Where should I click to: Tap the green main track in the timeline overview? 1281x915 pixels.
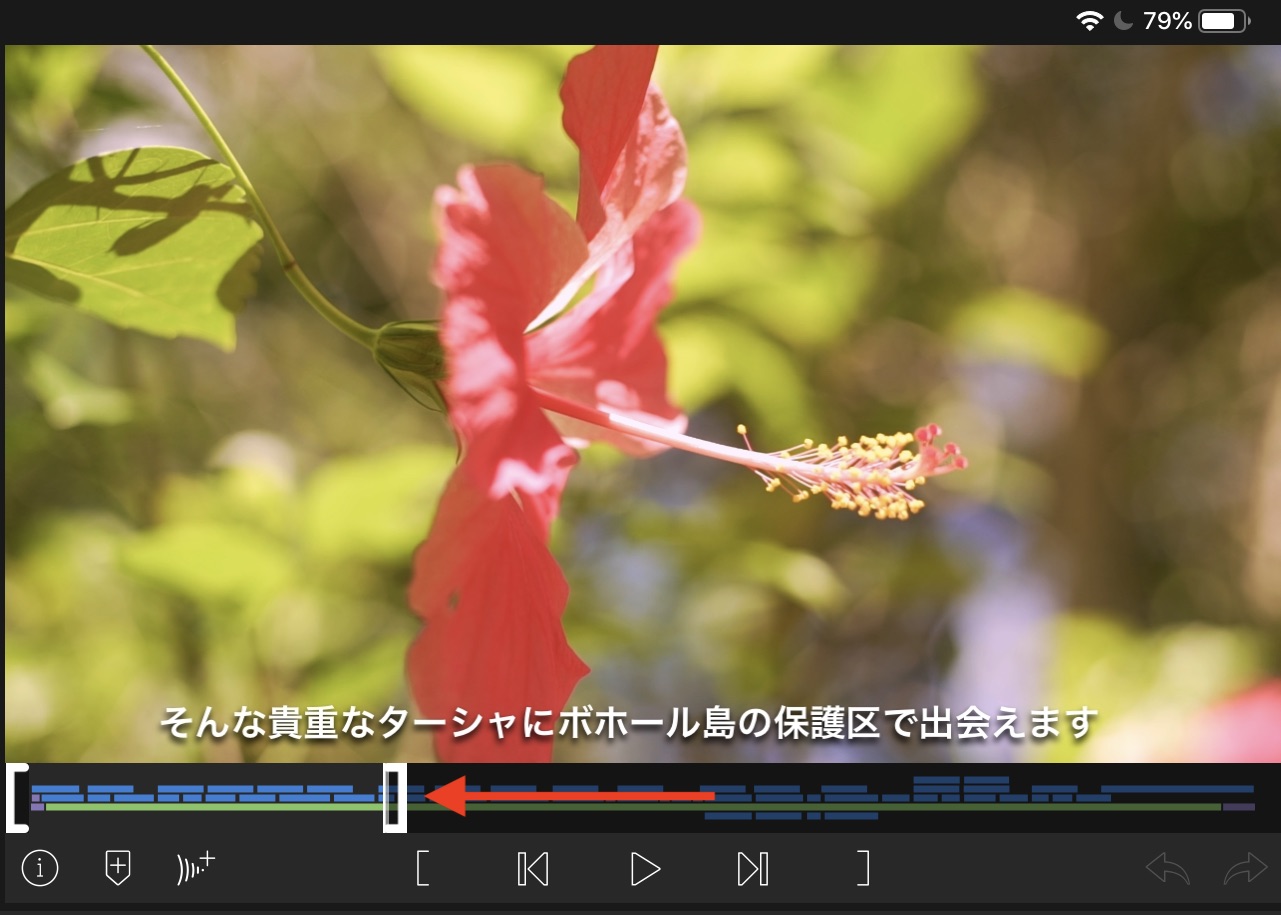point(633,807)
